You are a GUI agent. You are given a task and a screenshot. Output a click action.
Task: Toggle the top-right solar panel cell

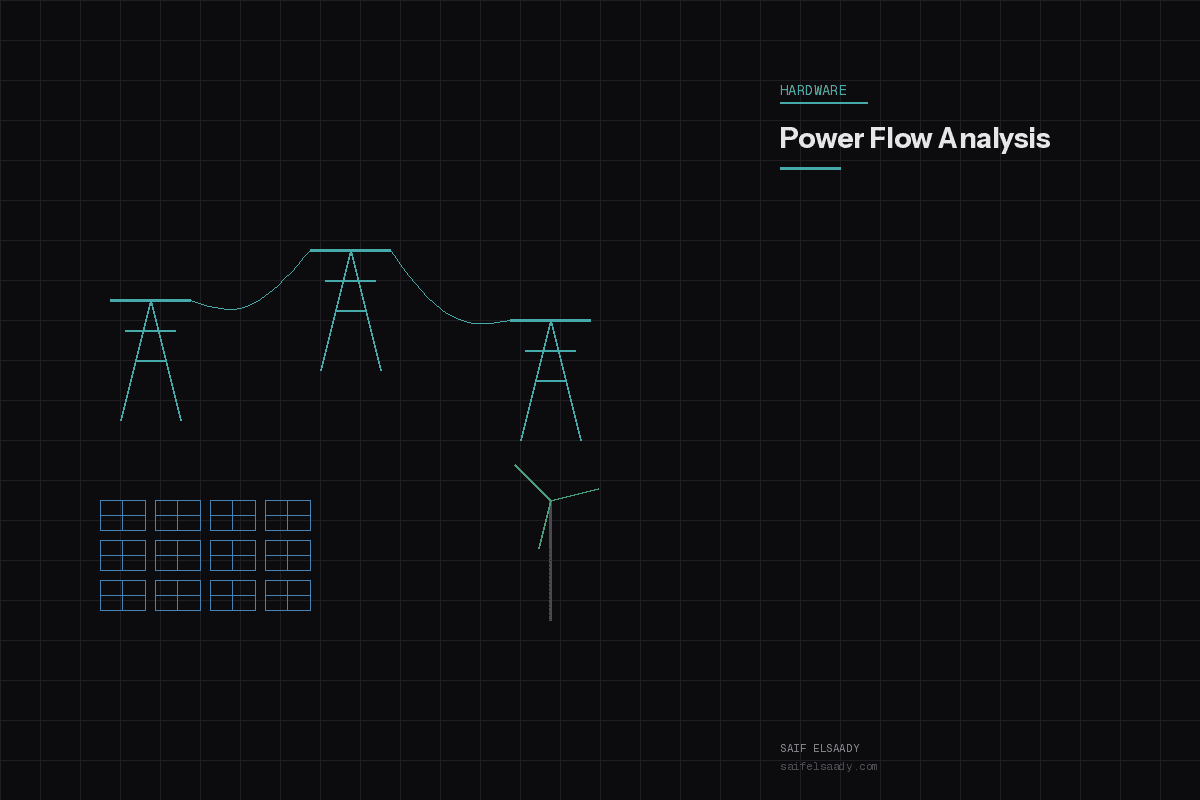pyautogui.click(x=287, y=515)
